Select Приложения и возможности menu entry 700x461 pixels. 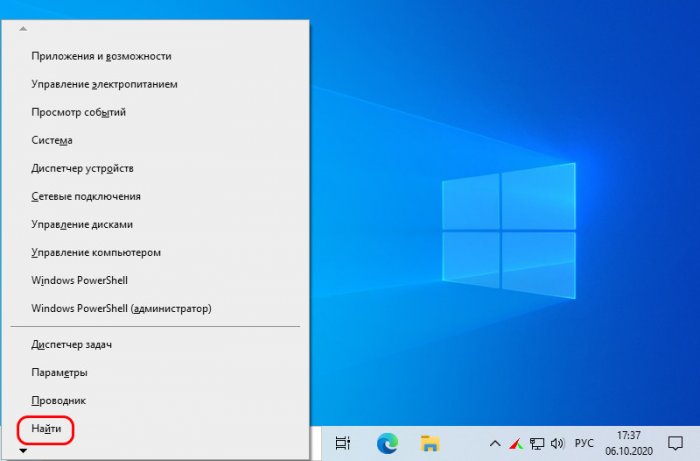155,56
